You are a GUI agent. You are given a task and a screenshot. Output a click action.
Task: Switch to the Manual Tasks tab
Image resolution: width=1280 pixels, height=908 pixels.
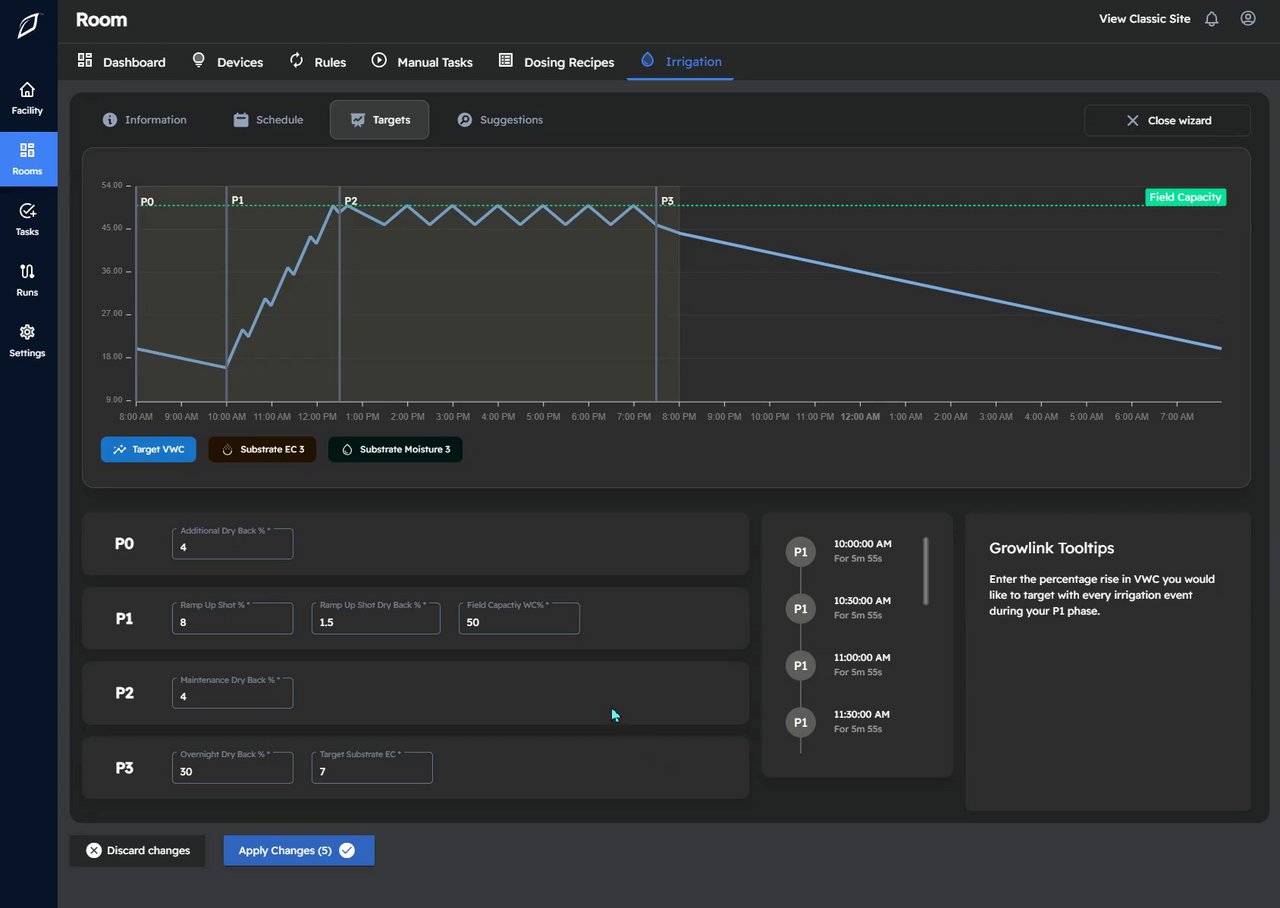422,61
